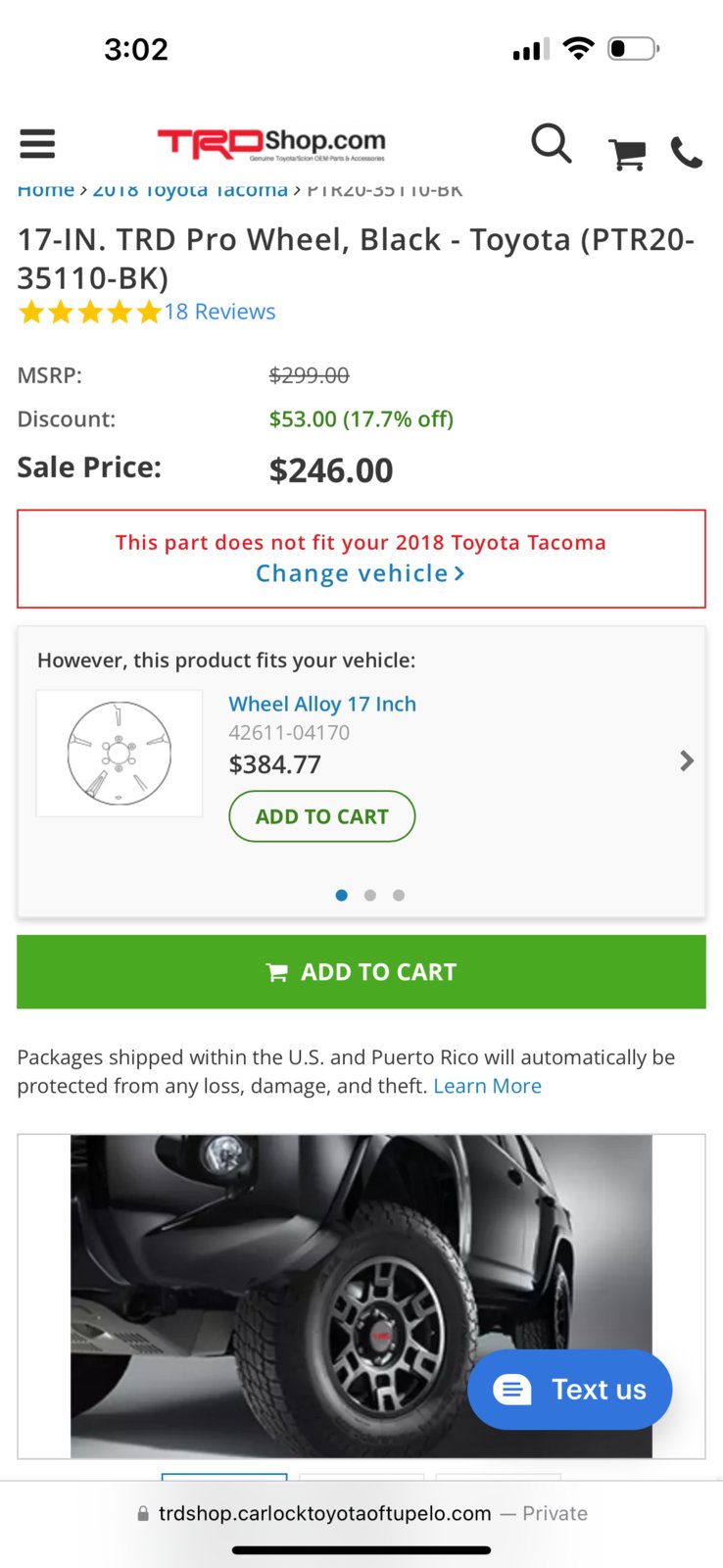Add Wheel Alloy 17 Inch to cart

pyautogui.click(x=322, y=816)
